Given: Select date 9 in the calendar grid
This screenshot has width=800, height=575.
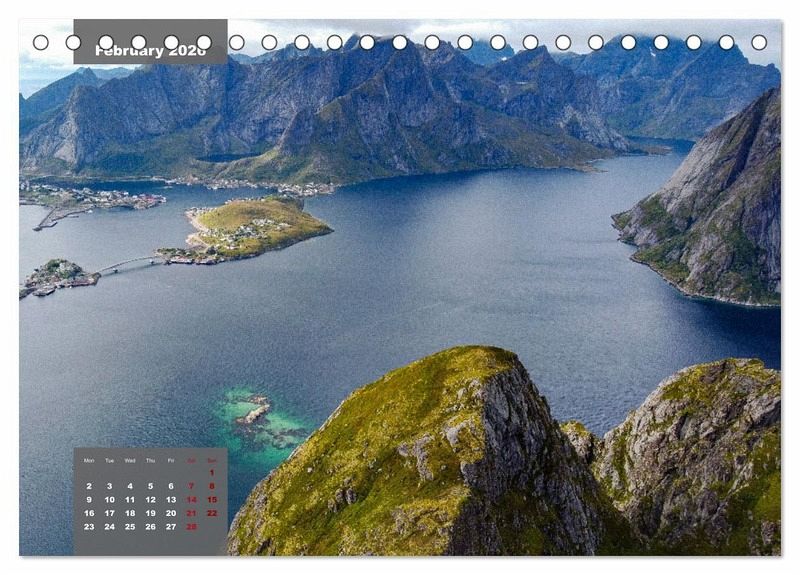Looking at the screenshot, I should coord(89,499).
